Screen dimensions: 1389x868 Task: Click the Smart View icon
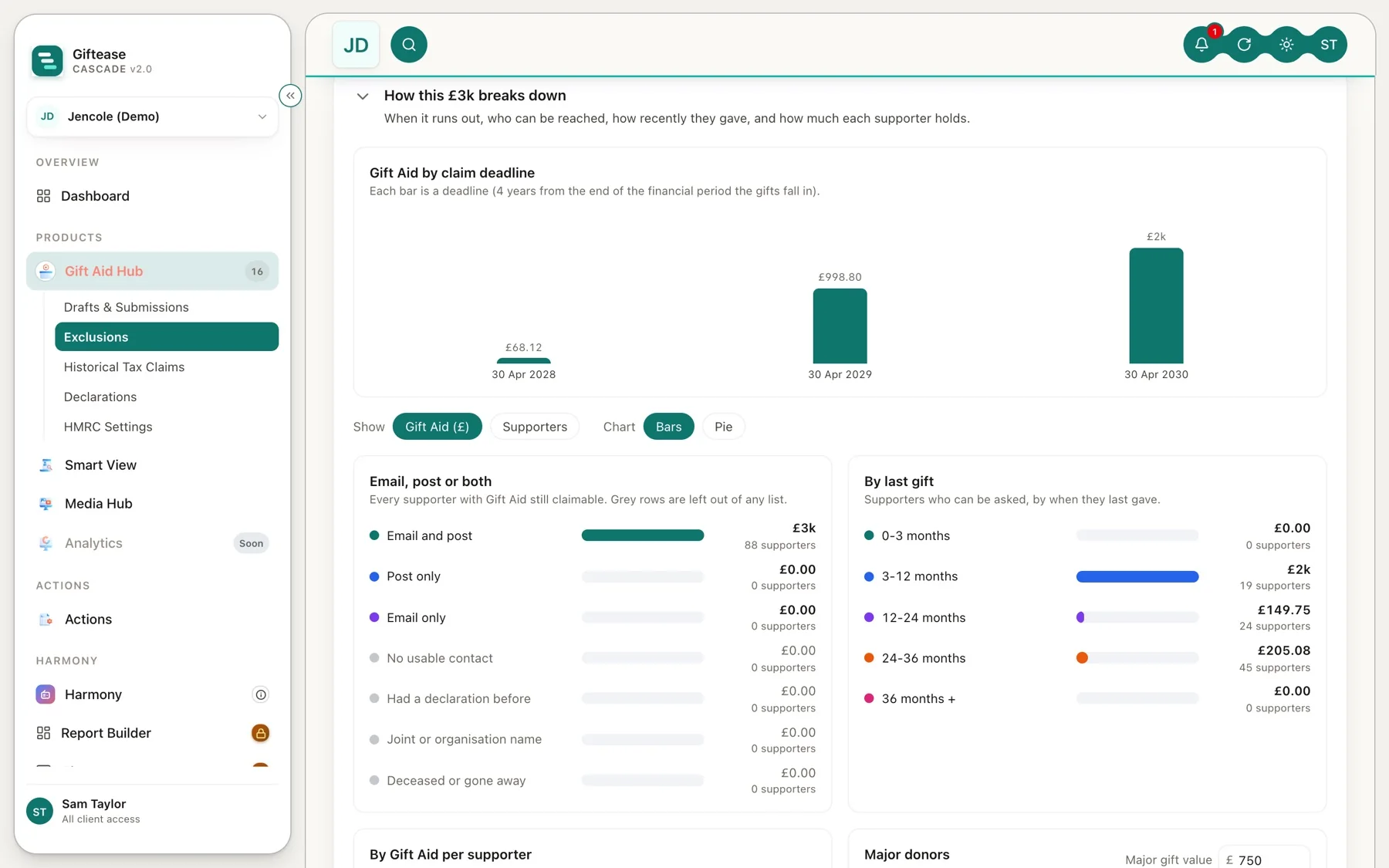[46, 465]
